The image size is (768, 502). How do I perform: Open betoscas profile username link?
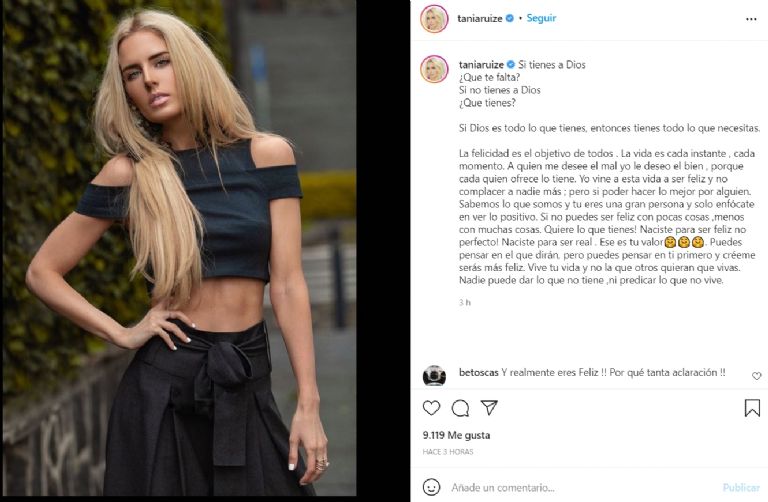[479, 372]
